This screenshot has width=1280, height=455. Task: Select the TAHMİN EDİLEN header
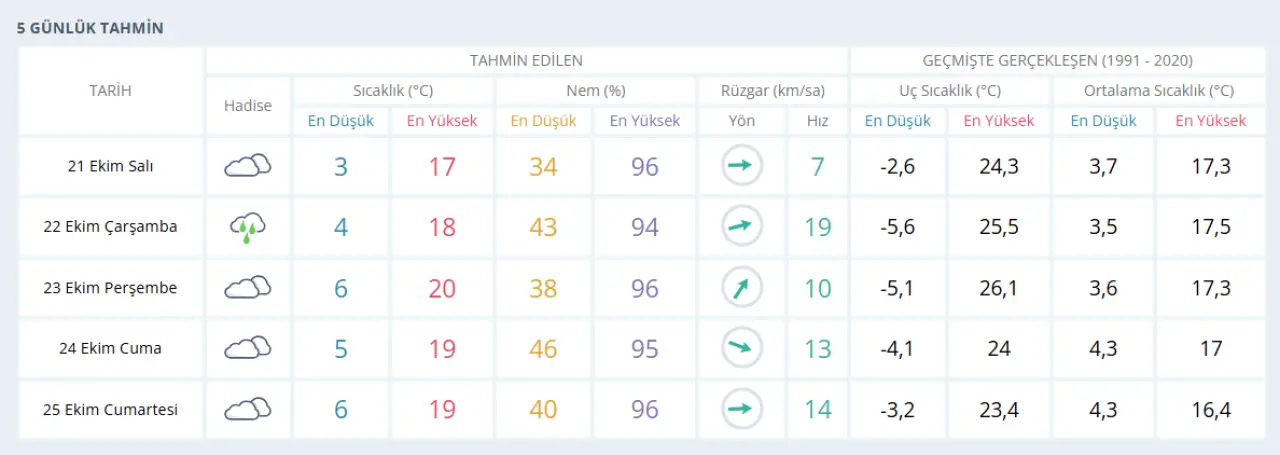526,61
